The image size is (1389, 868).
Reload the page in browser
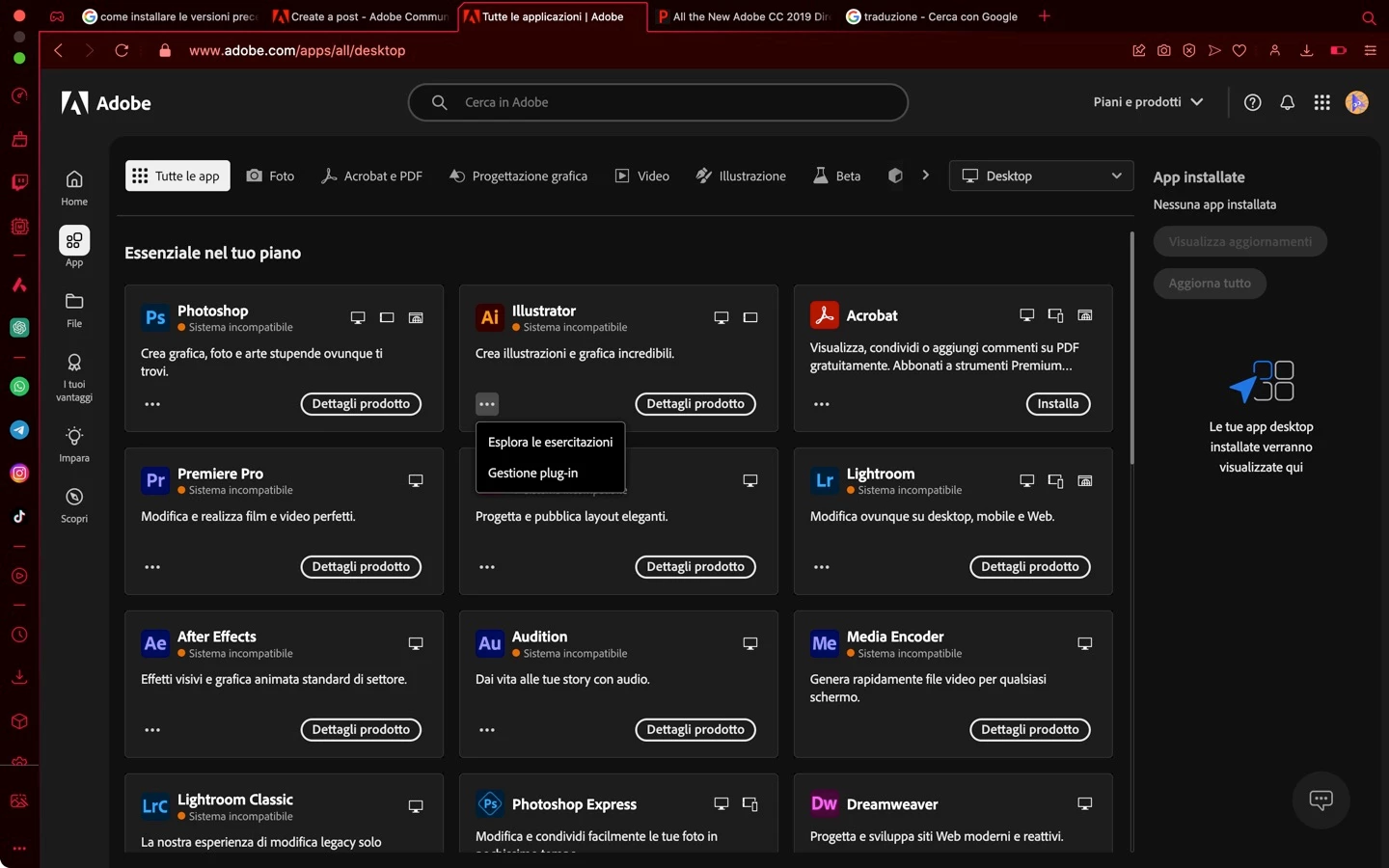[122, 50]
